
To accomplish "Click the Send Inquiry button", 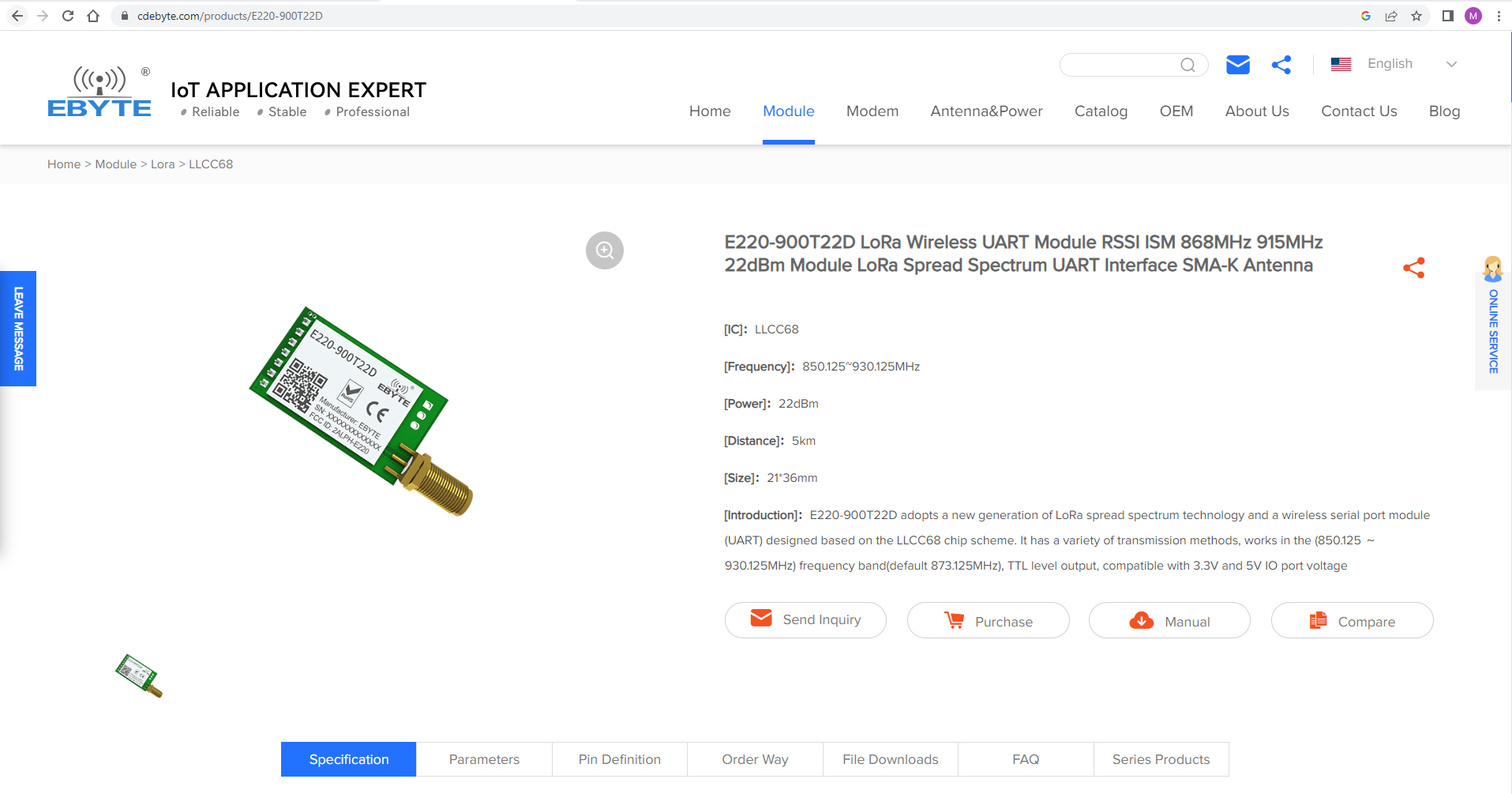I will (805, 620).
